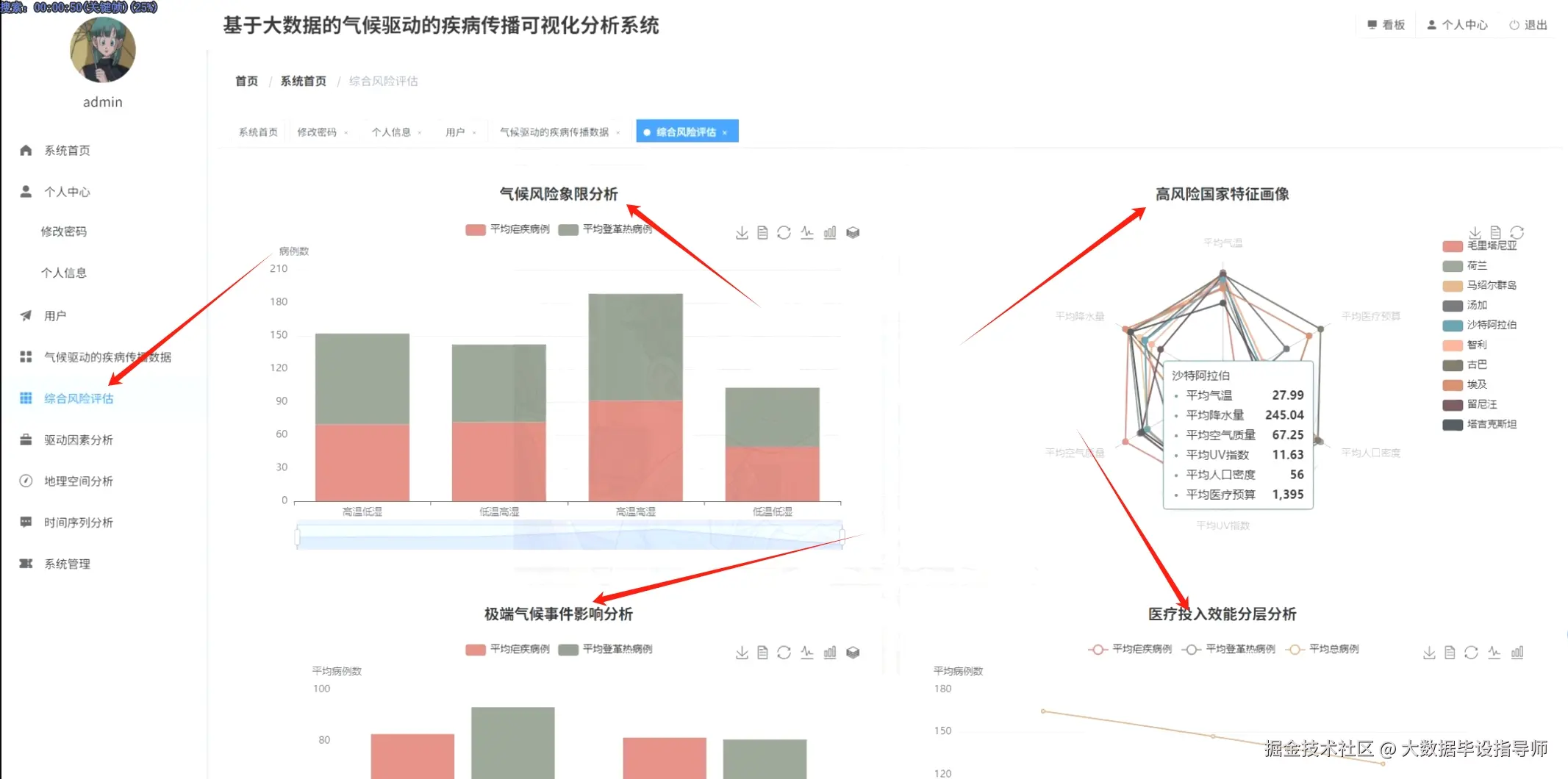Image resolution: width=1568 pixels, height=779 pixels.
Task: Click the admin avatar picture
Action: point(103,49)
